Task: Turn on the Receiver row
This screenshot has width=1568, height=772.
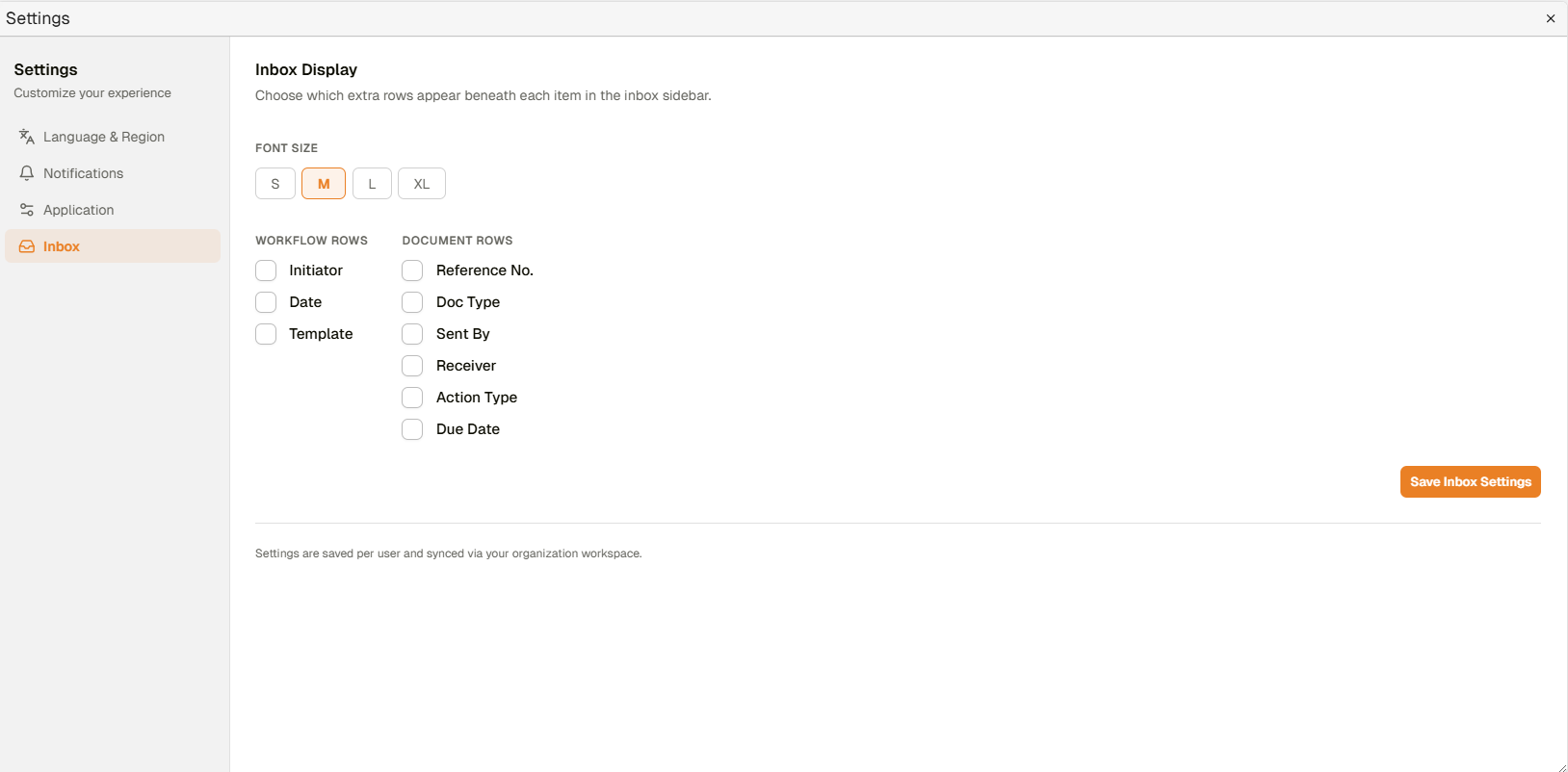Action: pos(412,366)
